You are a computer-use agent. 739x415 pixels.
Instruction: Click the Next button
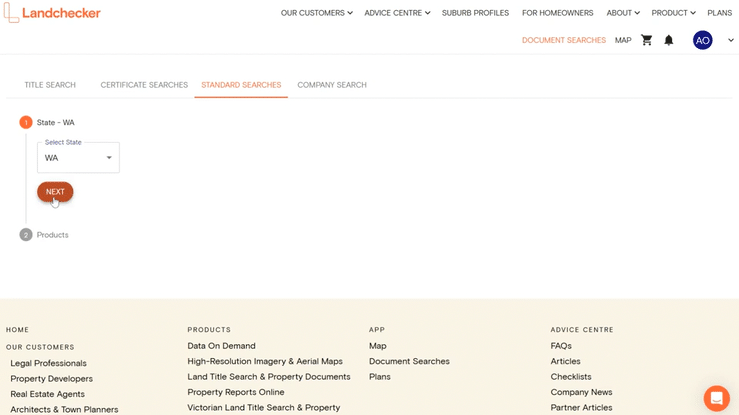click(x=55, y=192)
